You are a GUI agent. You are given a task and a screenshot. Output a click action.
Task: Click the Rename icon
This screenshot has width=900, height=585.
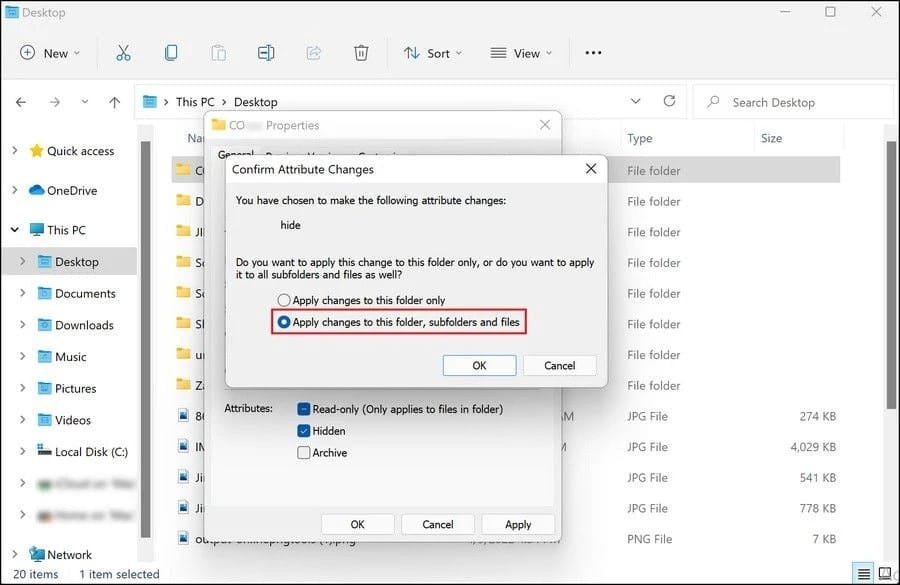point(265,53)
